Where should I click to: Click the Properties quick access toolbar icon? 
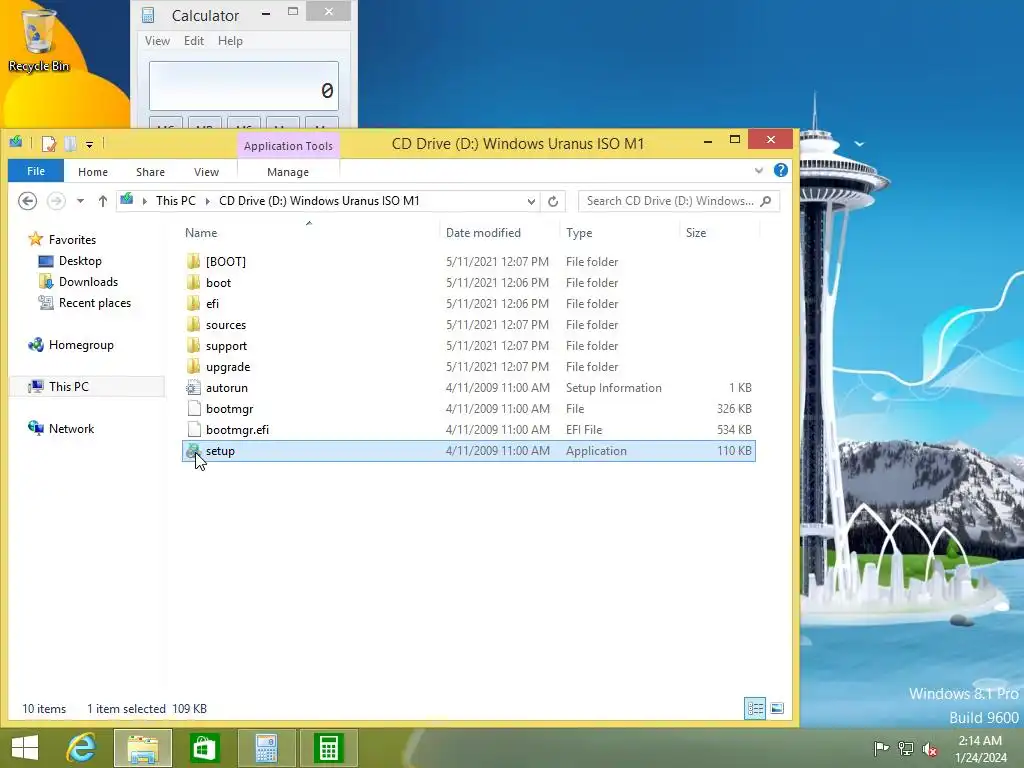coord(49,143)
